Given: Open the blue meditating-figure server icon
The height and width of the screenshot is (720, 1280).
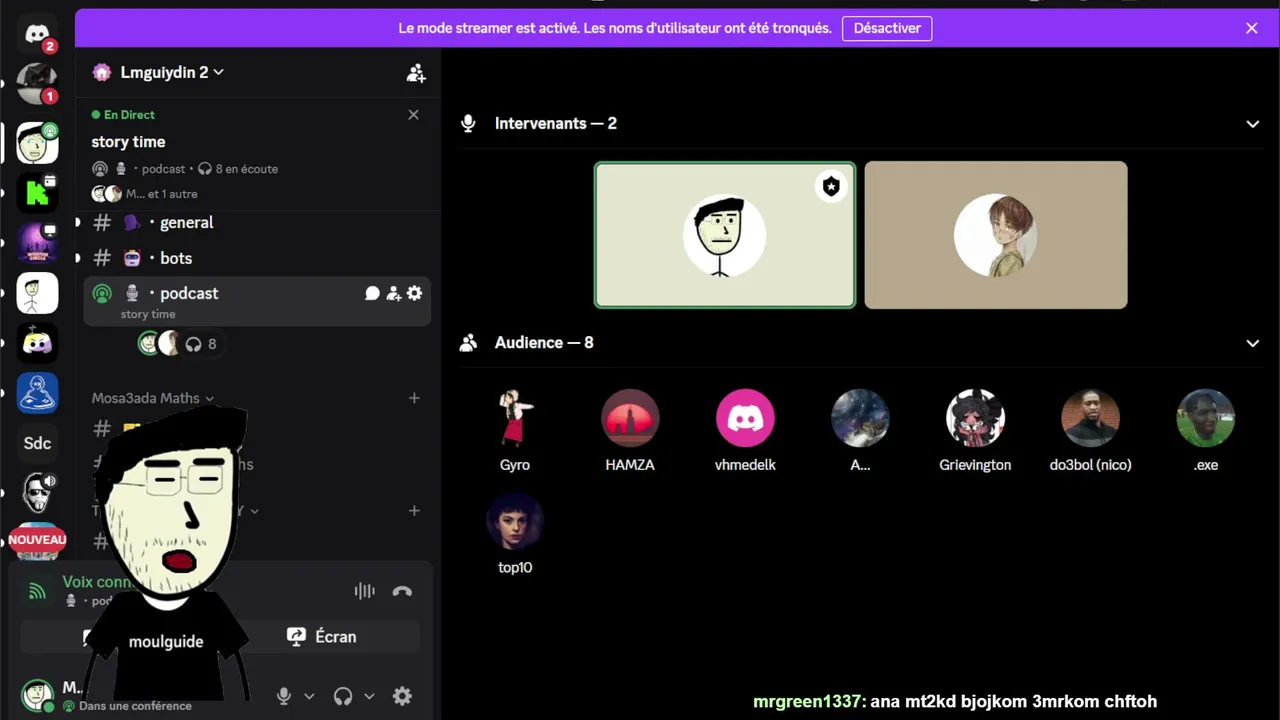Looking at the screenshot, I should coord(37,393).
